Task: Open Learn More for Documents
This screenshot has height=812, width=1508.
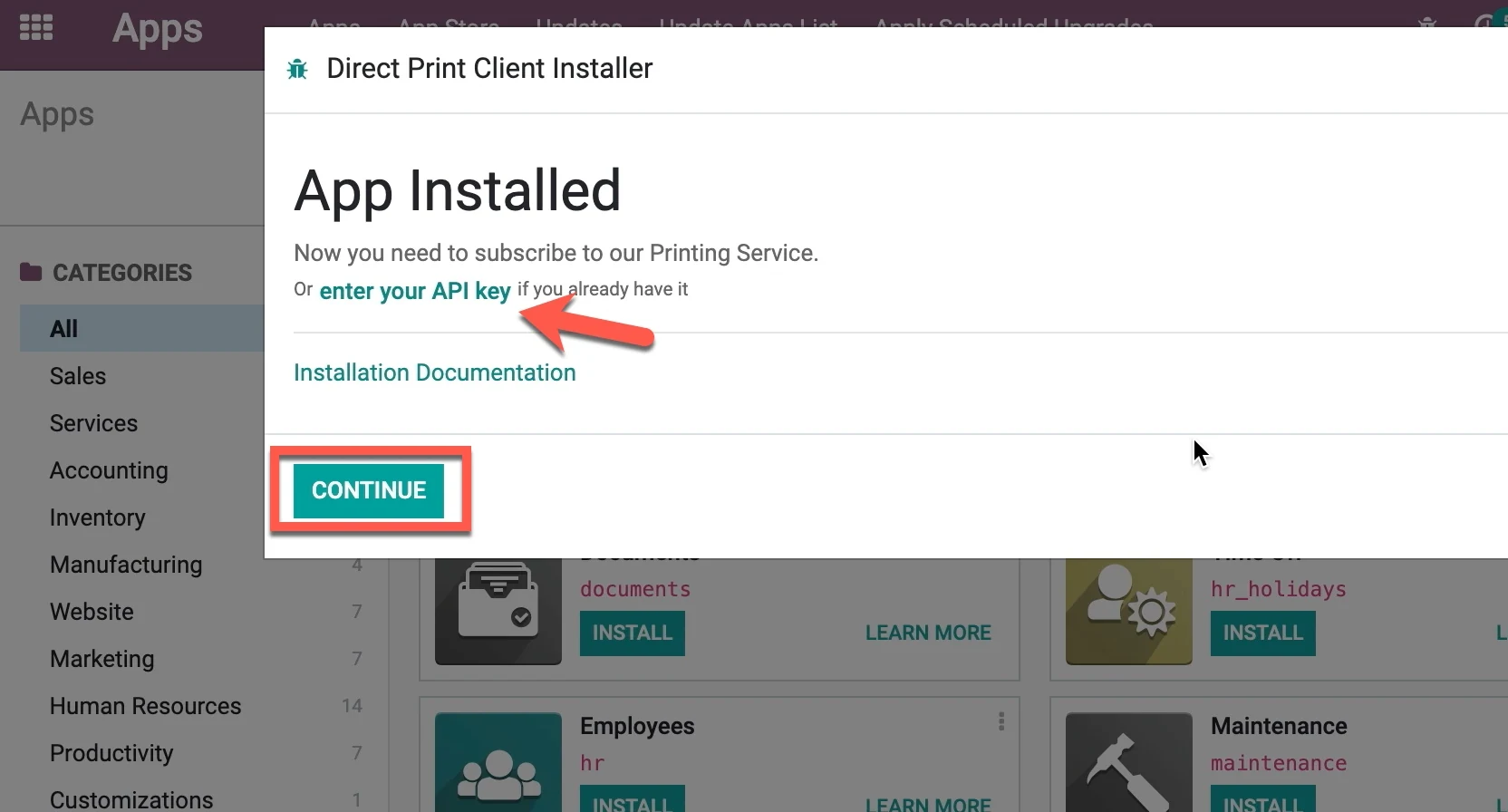Action: click(928, 633)
